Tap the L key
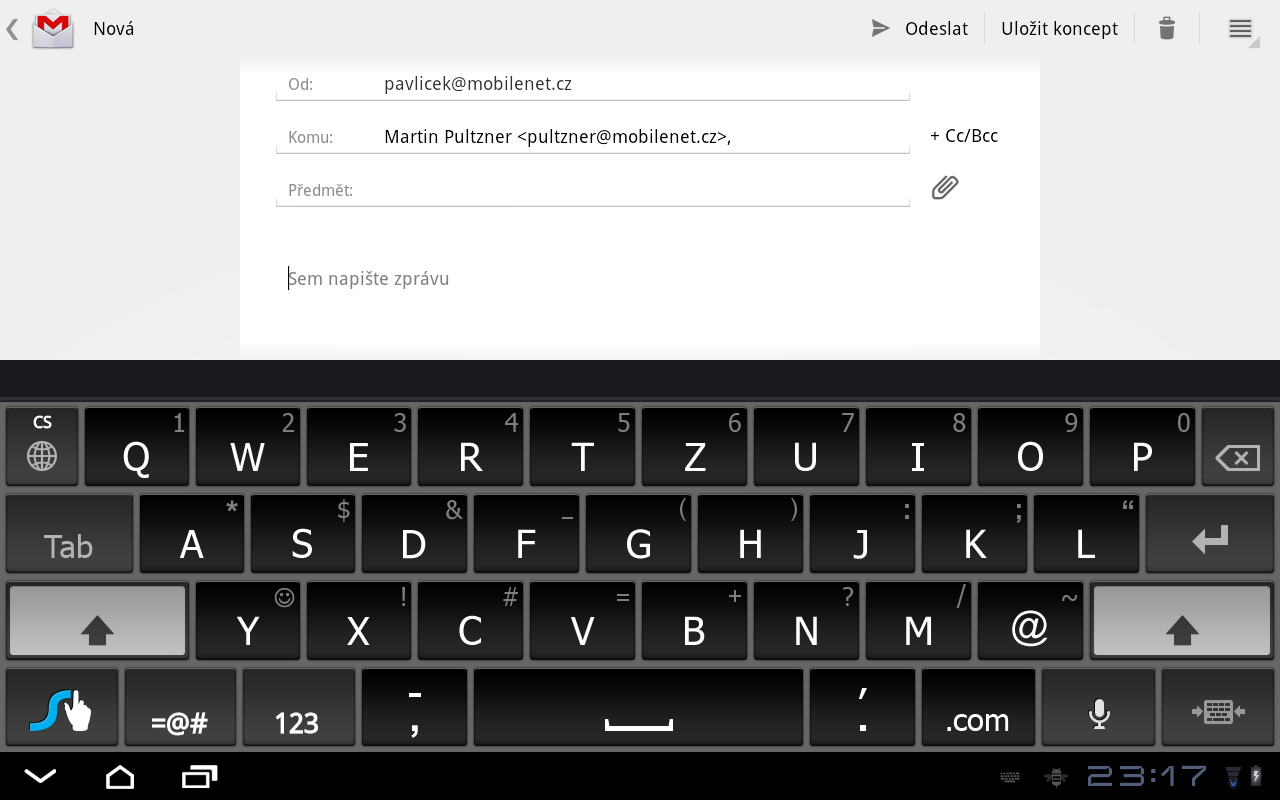Image resolution: width=1280 pixels, height=800 pixels. 1086,534
